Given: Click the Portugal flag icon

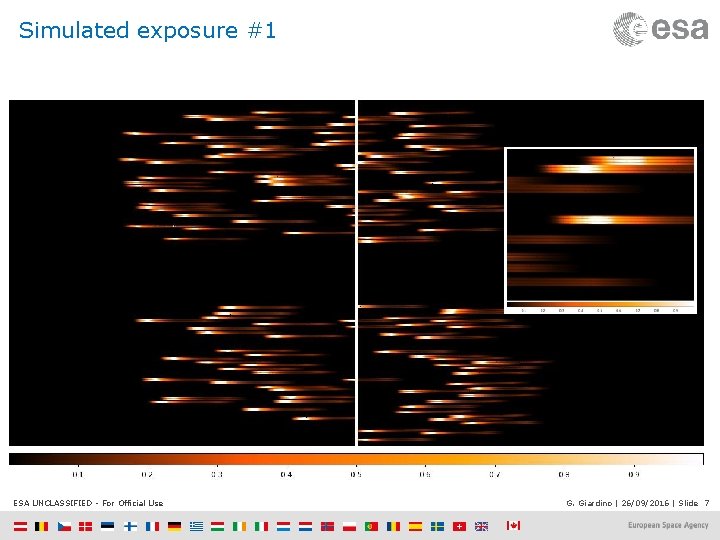Looking at the screenshot, I should pos(371,526).
